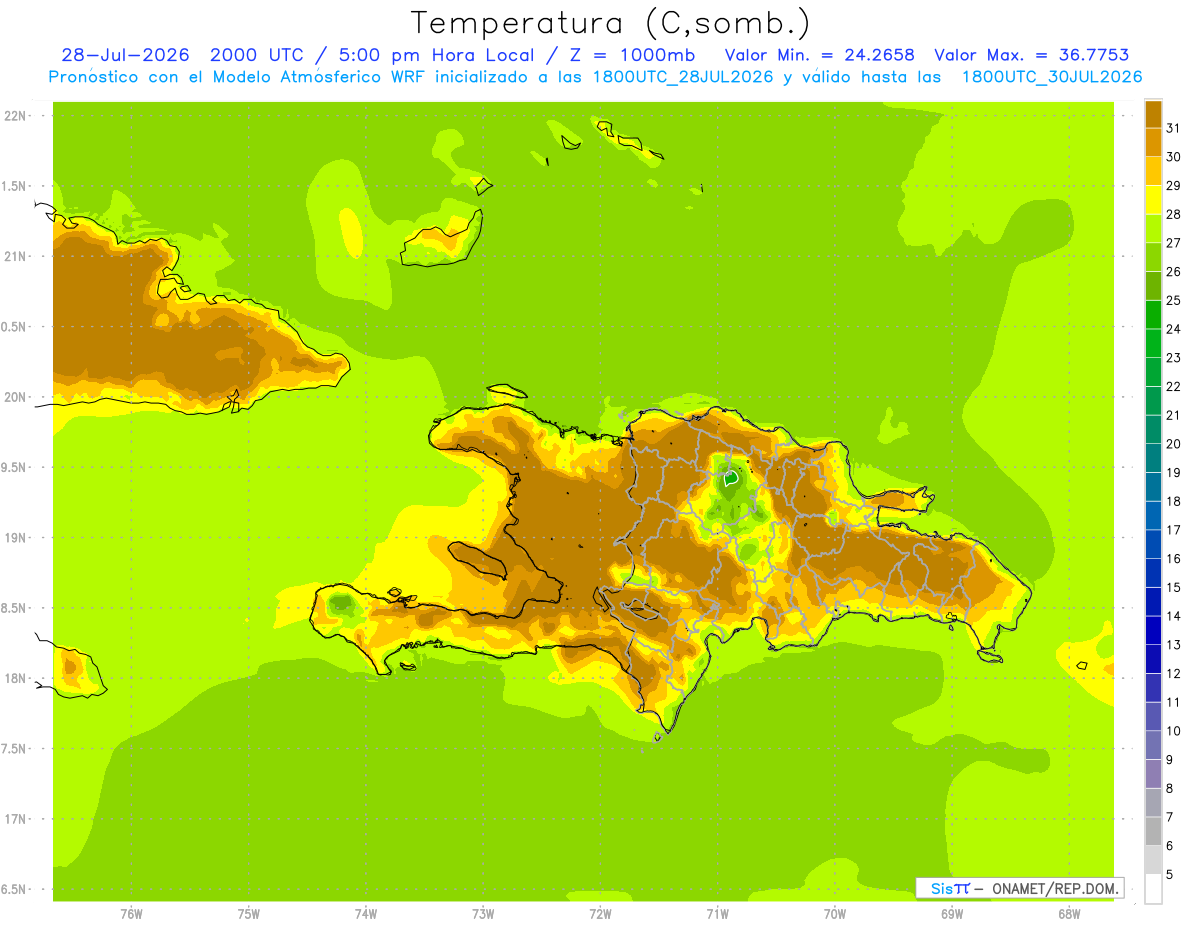Click the legend value 5
Image resolution: width=1200 pixels, height=927 pixels.
coord(1170,875)
